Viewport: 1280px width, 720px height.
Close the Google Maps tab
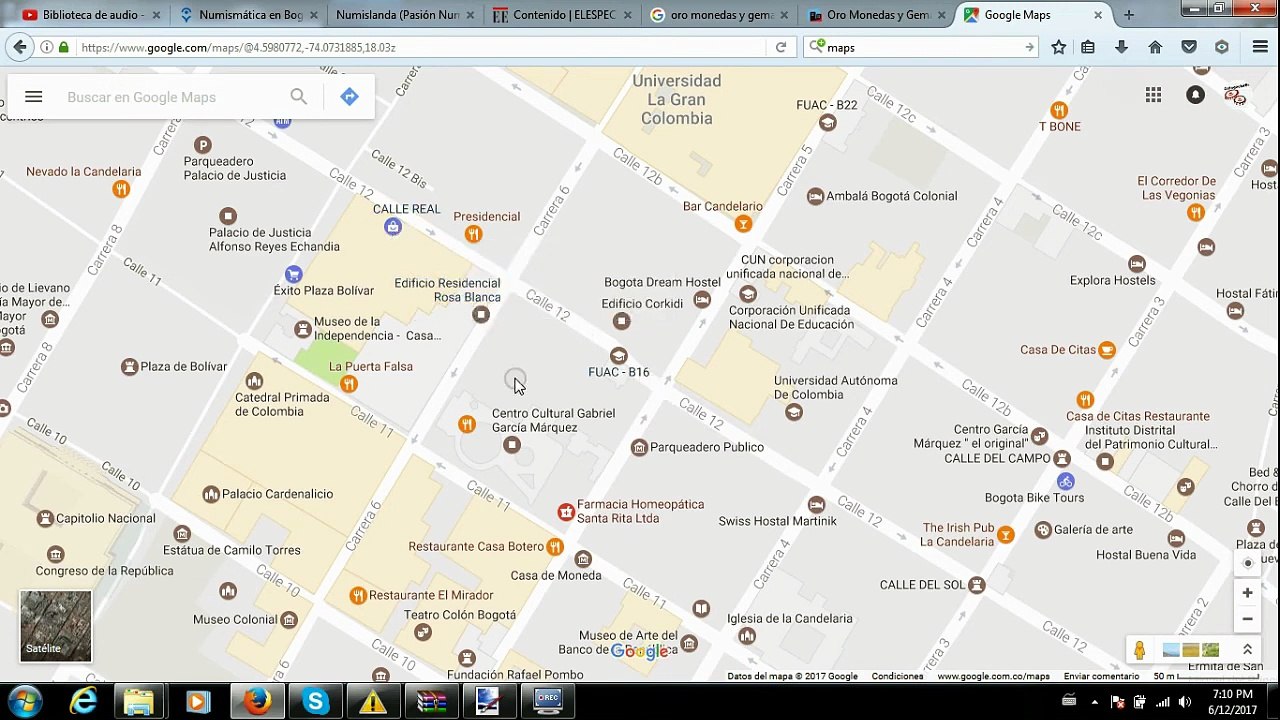1097,15
